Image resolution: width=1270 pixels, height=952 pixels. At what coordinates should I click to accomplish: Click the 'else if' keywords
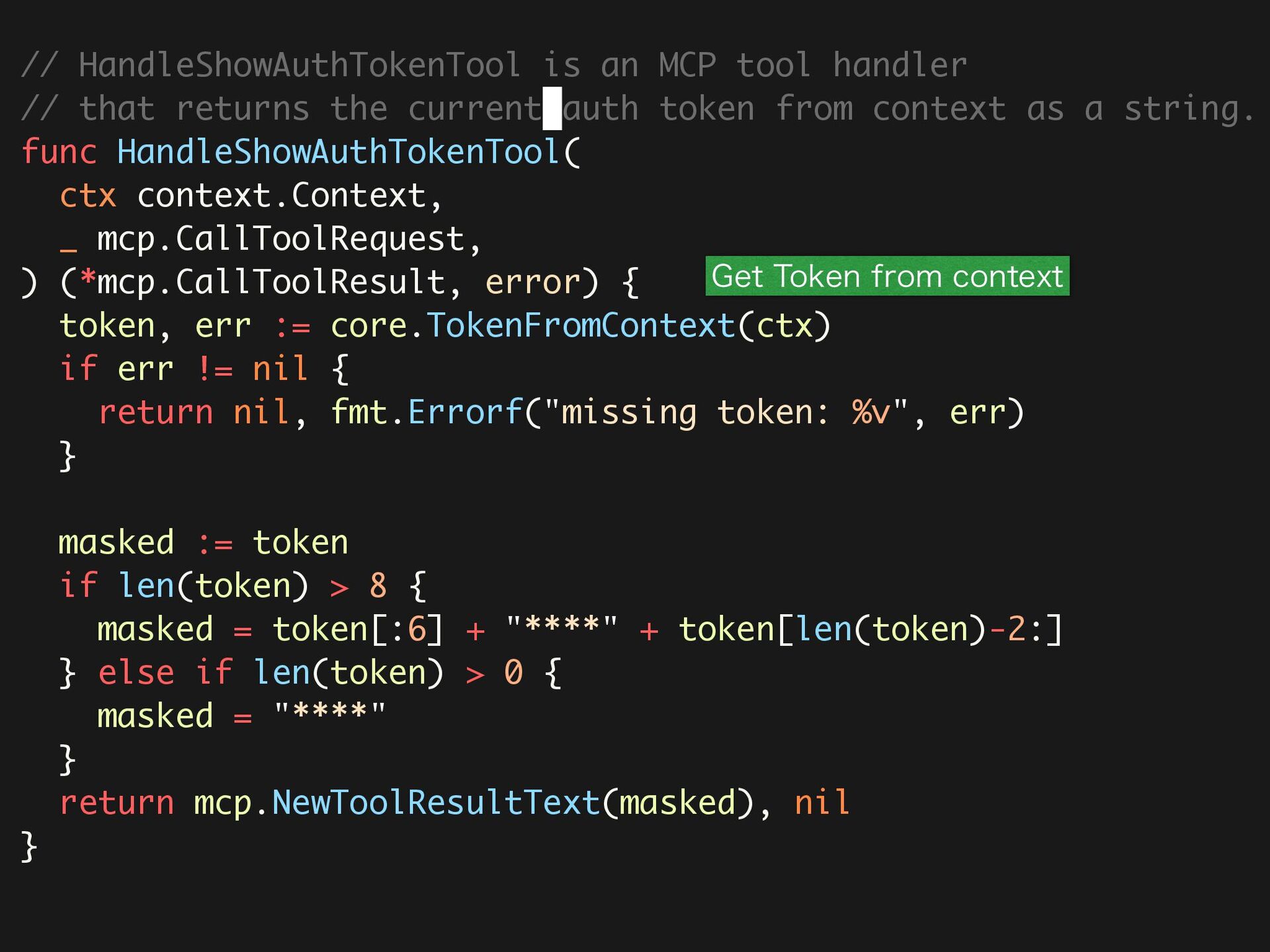(165, 672)
